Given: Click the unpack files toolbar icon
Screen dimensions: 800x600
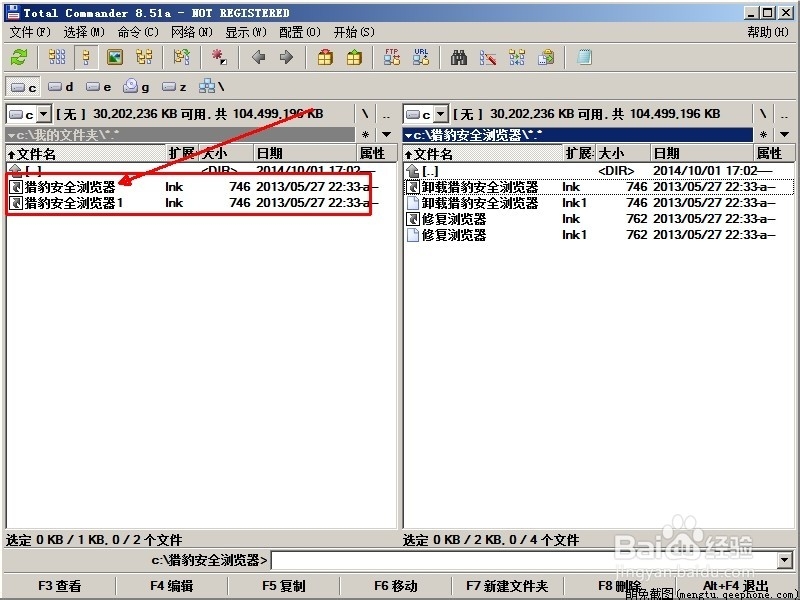Looking at the screenshot, I should point(354,57).
